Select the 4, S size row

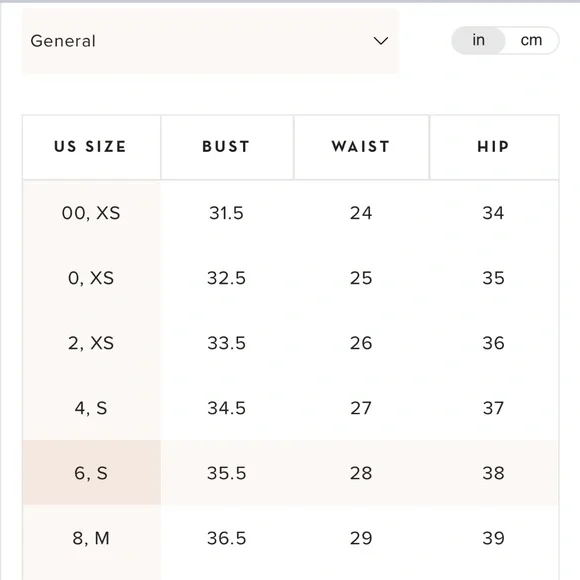pyautogui.click(x=290, y=408)
